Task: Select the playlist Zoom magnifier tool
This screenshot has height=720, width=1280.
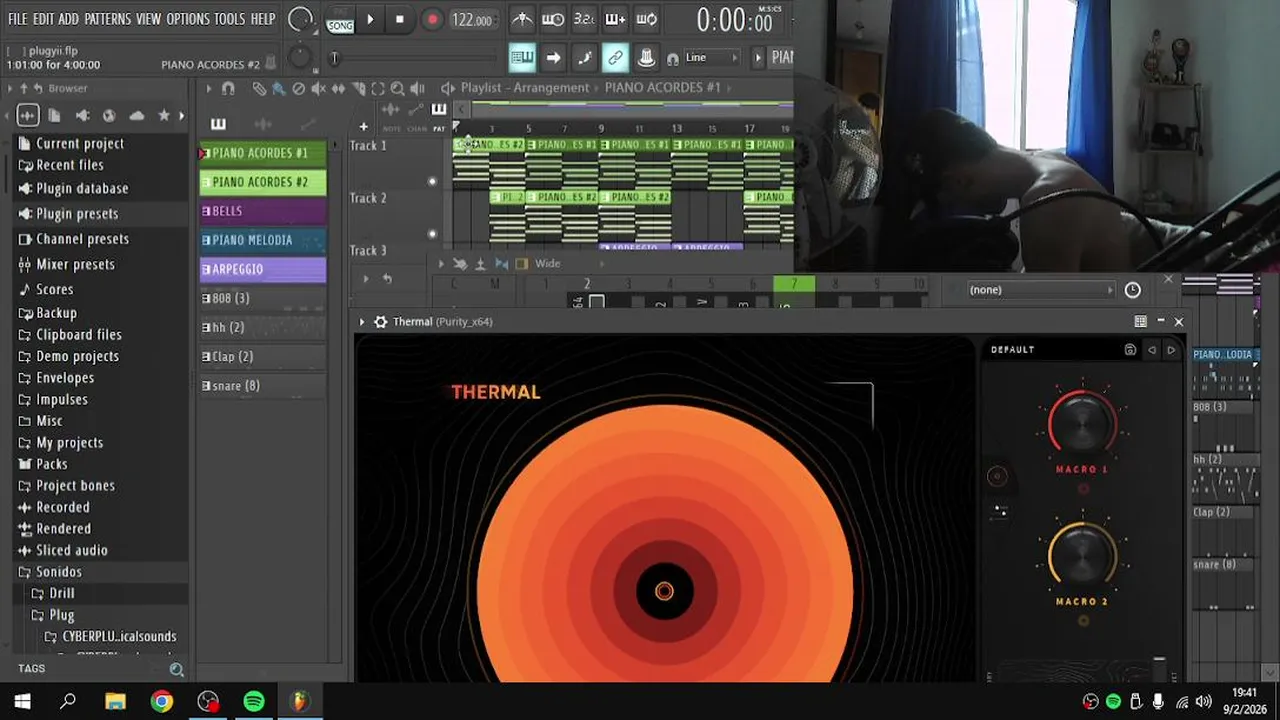Action: coord(397,88)
